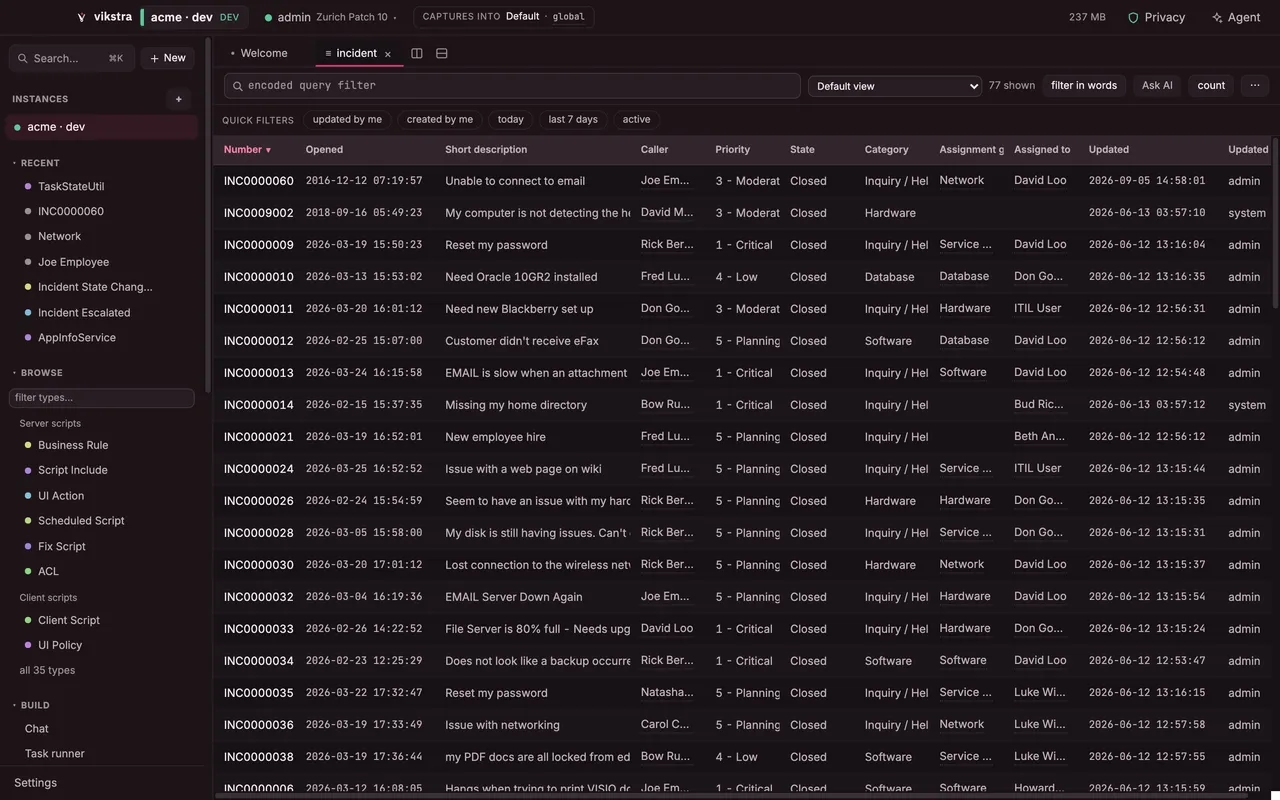Open the Script Include type
The width and height of the screenshot is (1280, 800).
(x=73, y=470)
